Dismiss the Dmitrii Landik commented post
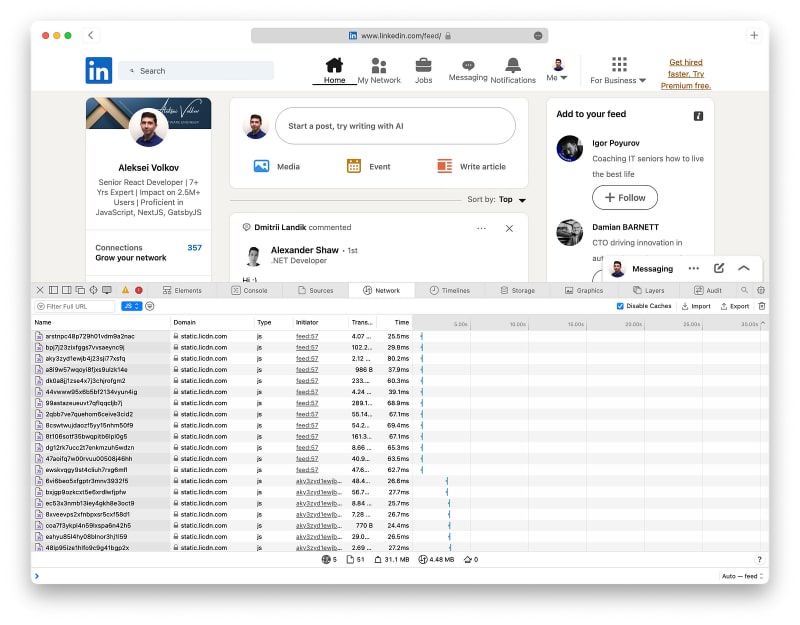 click(x=509, y=228)
